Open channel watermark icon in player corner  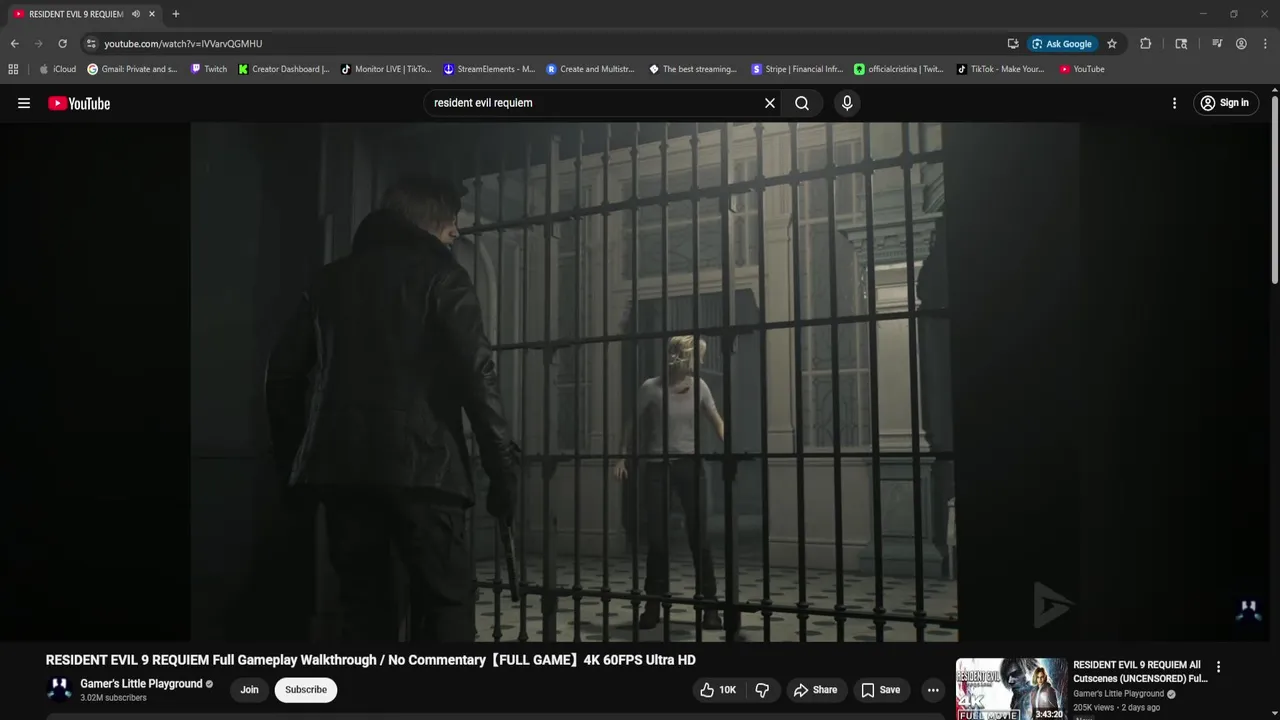[1249, 610]
